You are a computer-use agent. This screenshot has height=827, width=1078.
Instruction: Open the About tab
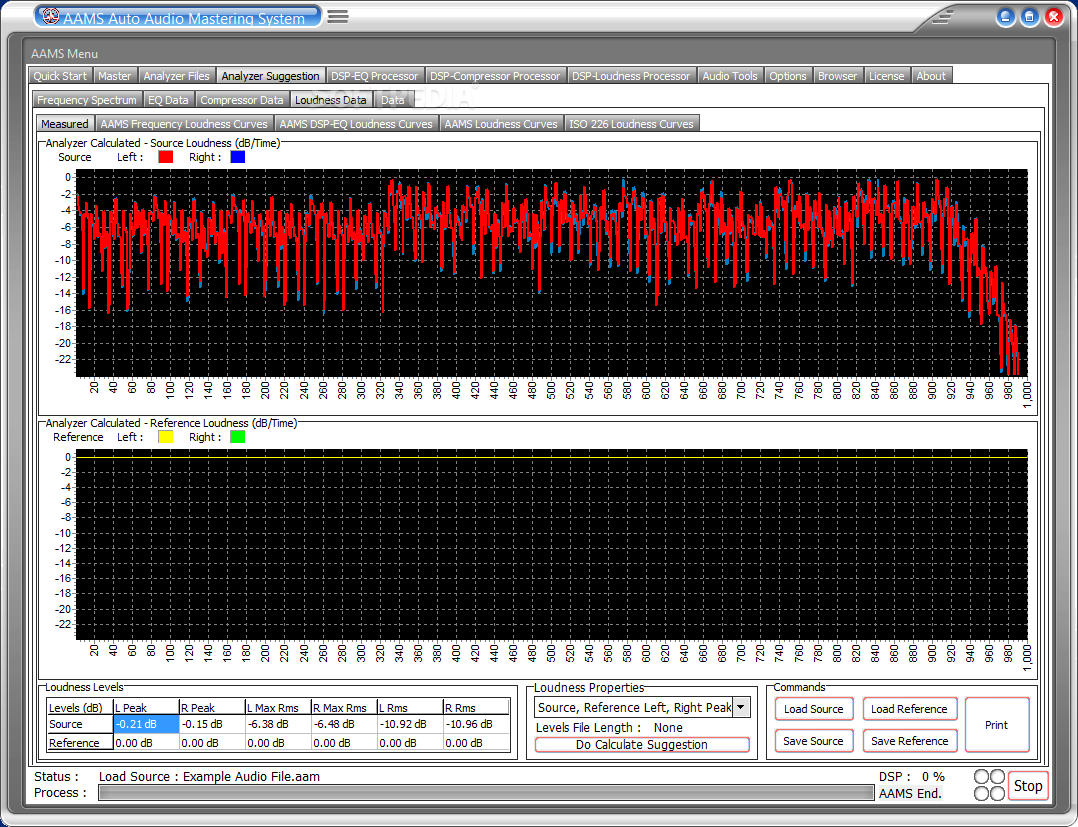pos(931,76)
